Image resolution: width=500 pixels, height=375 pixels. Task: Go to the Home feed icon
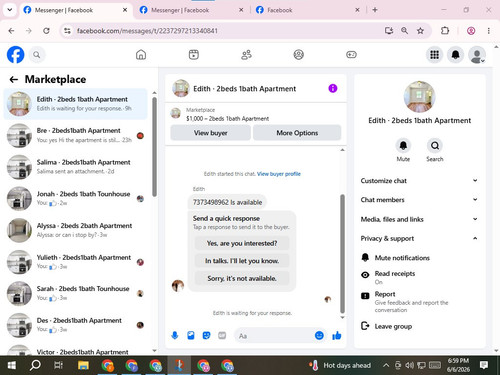[x=141, y=55]
